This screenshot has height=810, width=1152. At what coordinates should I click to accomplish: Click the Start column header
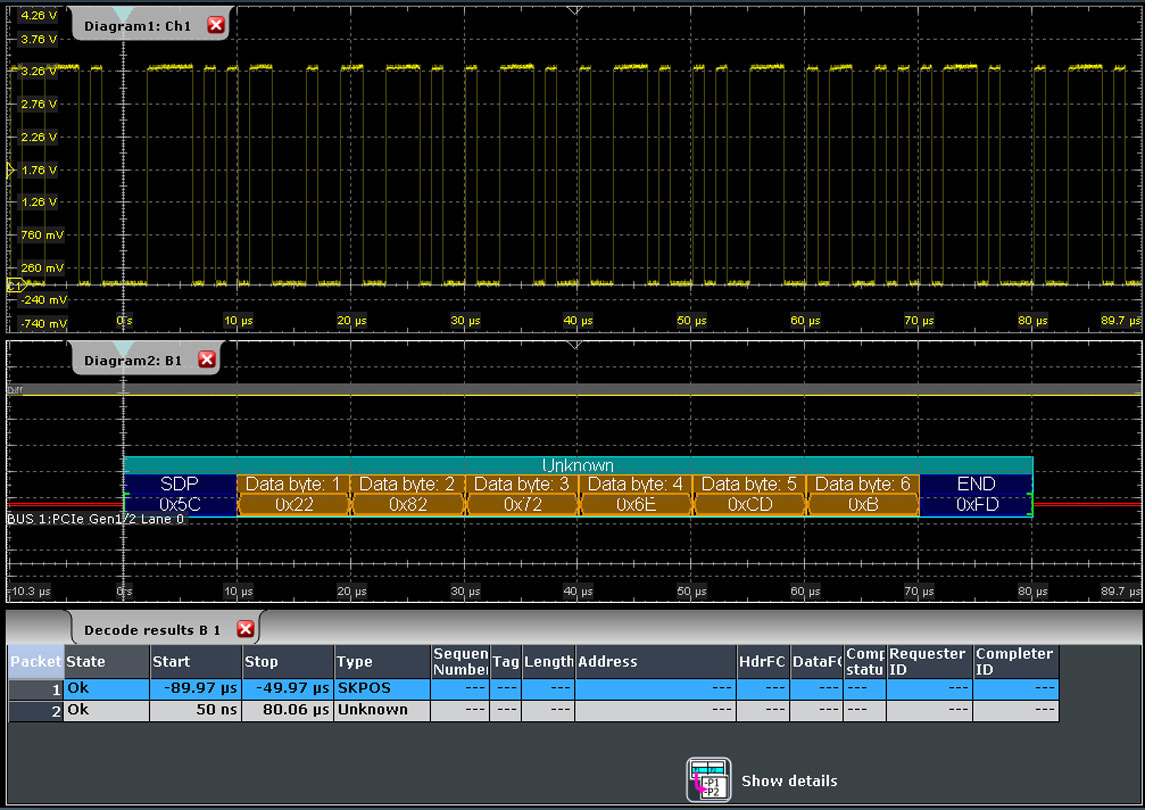[x=194, y=661]
